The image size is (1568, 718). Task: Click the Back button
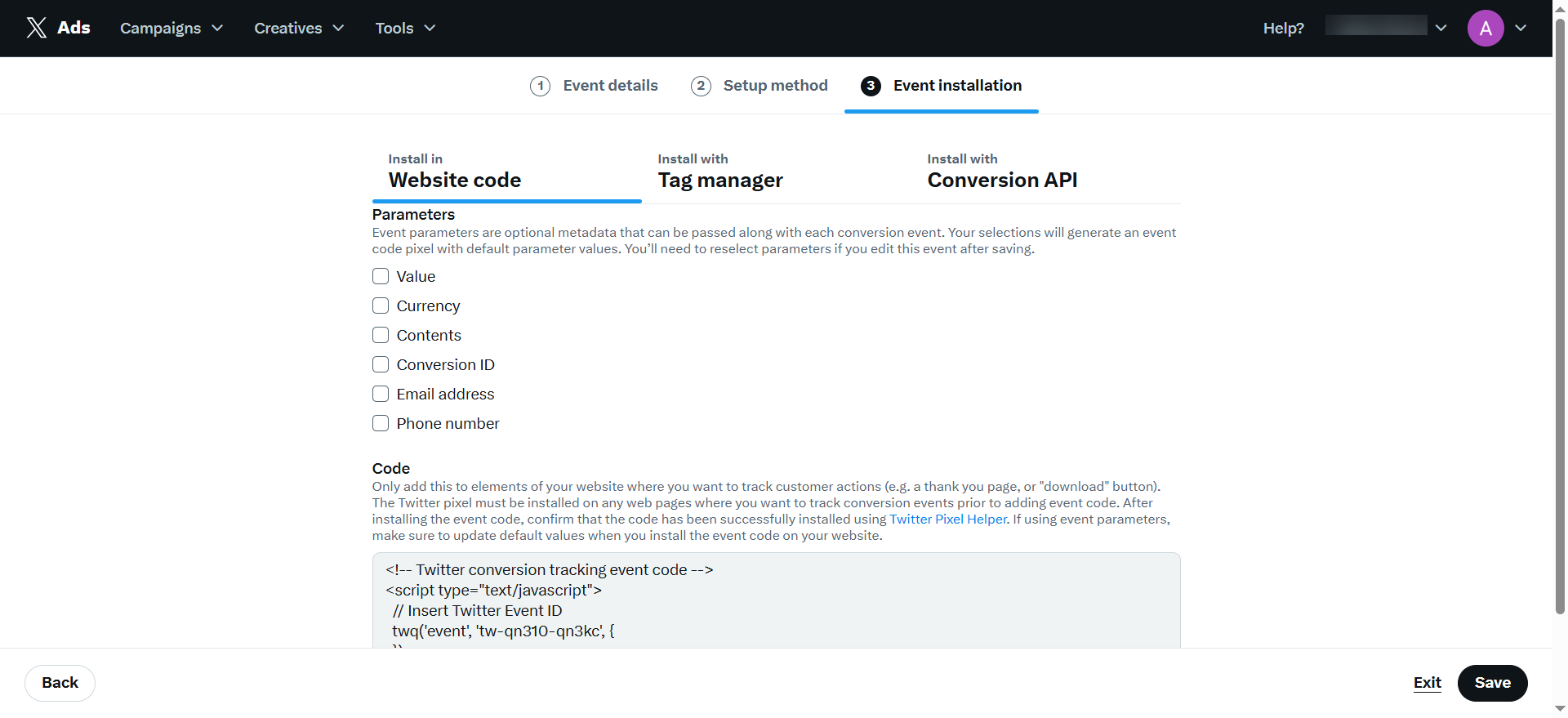point(60,683)
